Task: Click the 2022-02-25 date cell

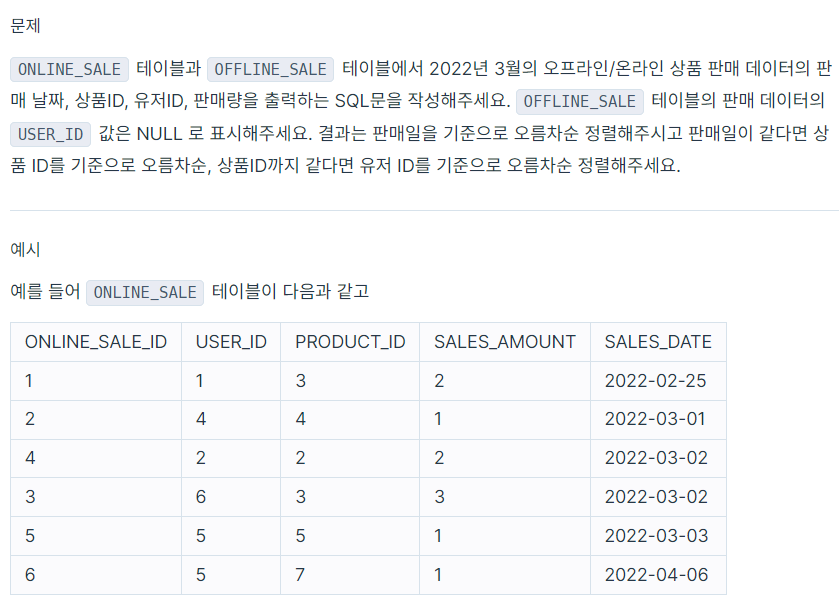Action: point(658,381)
